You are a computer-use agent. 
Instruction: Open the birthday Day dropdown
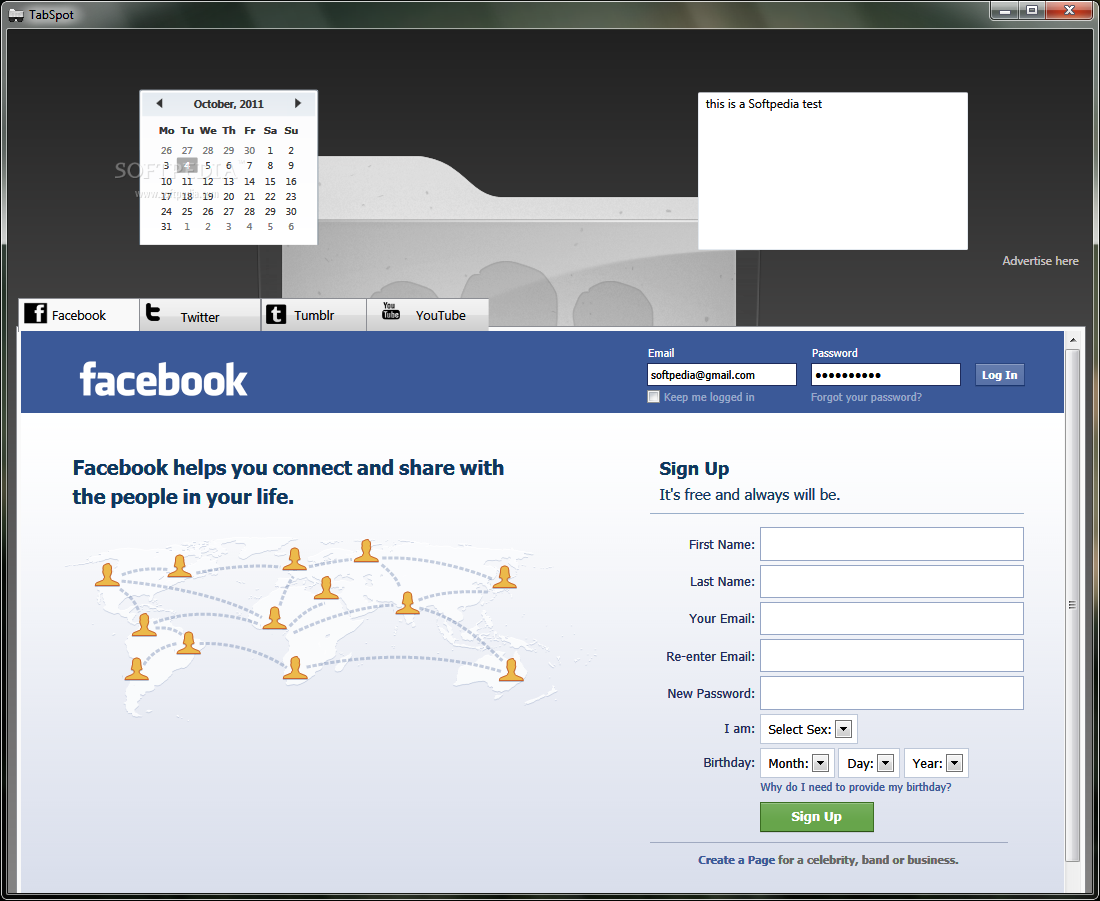pos(885,763)
